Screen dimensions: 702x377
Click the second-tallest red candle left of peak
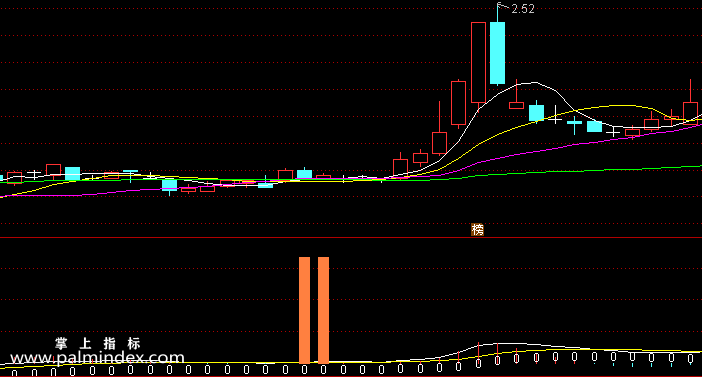(458, 103)
